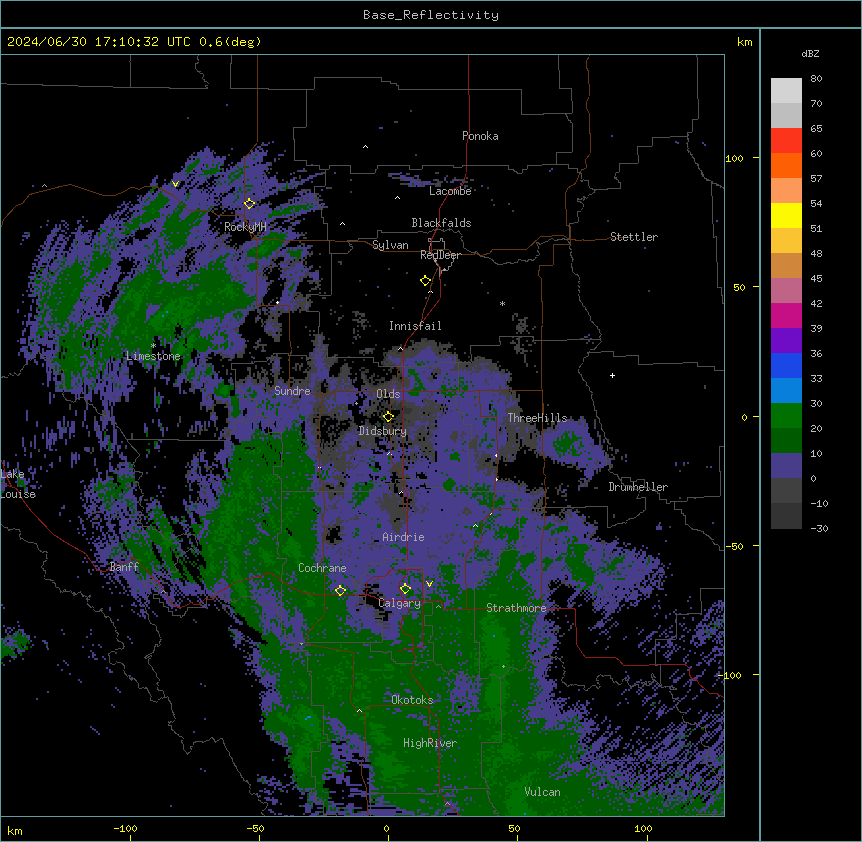The height and width of the screenshot is (842, 862).
Task: Click the HighRiver map label
Action: [x=430, y=743]
